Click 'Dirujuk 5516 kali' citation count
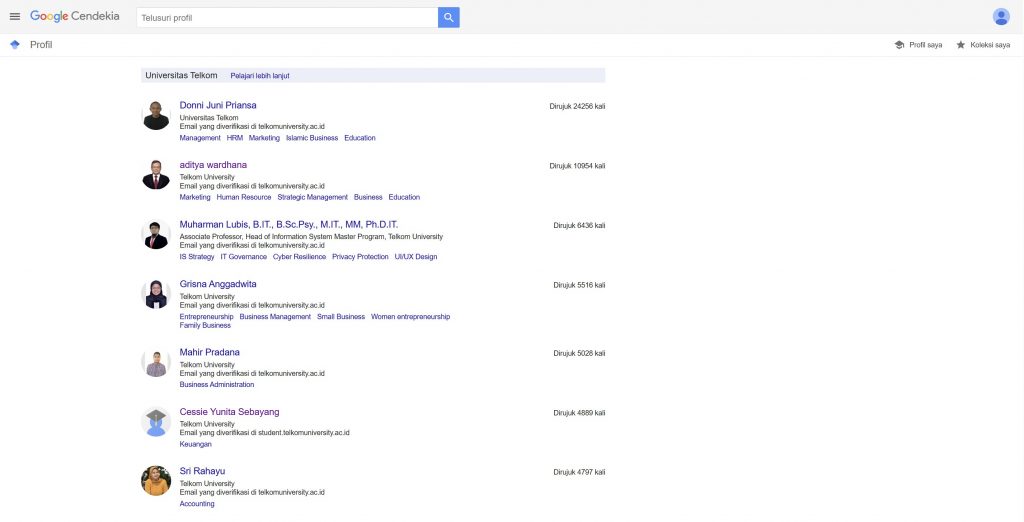1024x522 pixels. [x=579, y=285]
